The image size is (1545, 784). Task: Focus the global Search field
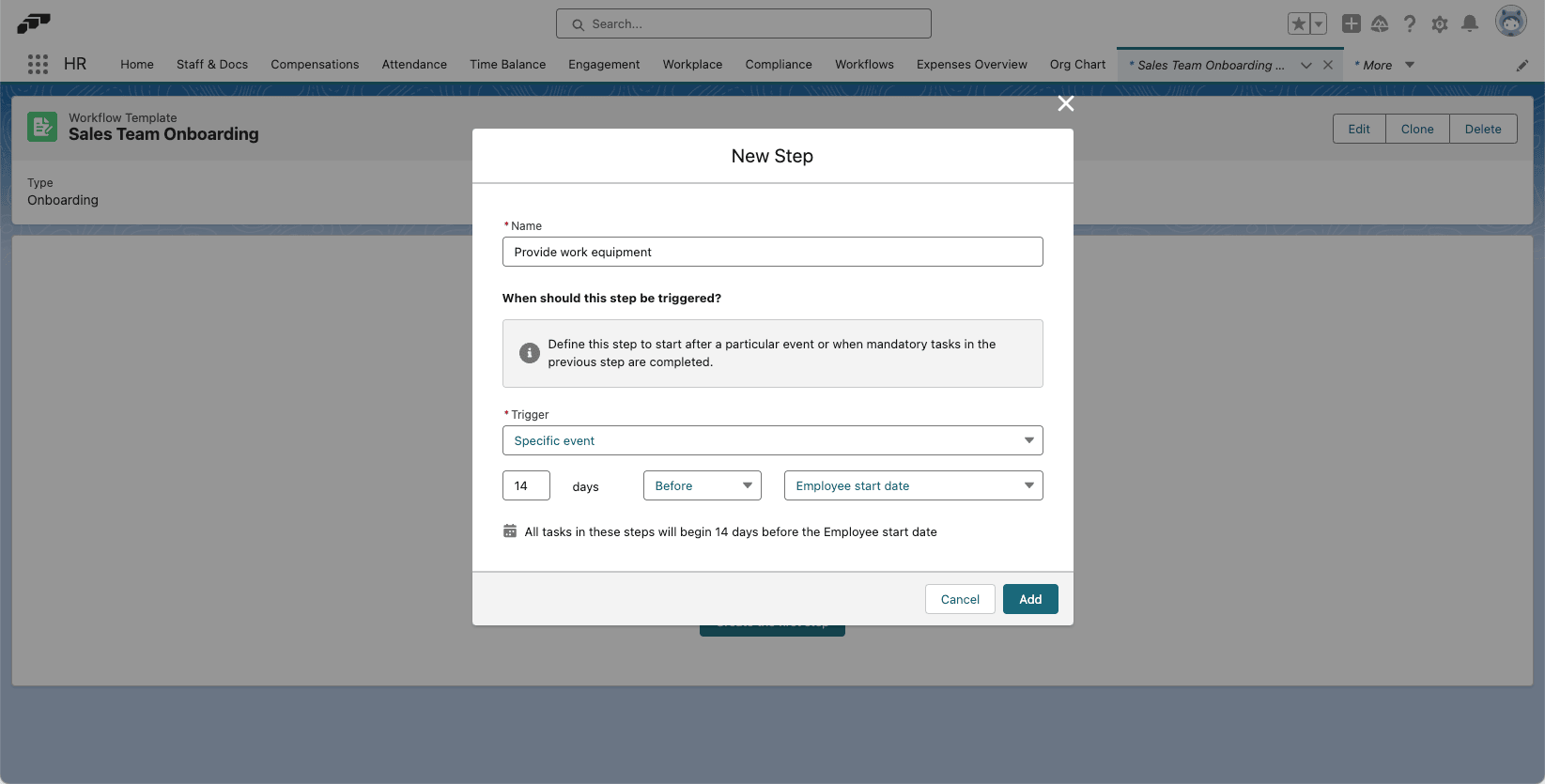tap(744, 23)
